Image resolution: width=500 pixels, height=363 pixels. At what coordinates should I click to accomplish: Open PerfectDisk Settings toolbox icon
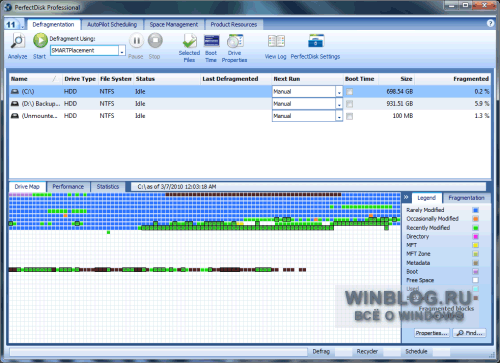(x=316, y=41)
